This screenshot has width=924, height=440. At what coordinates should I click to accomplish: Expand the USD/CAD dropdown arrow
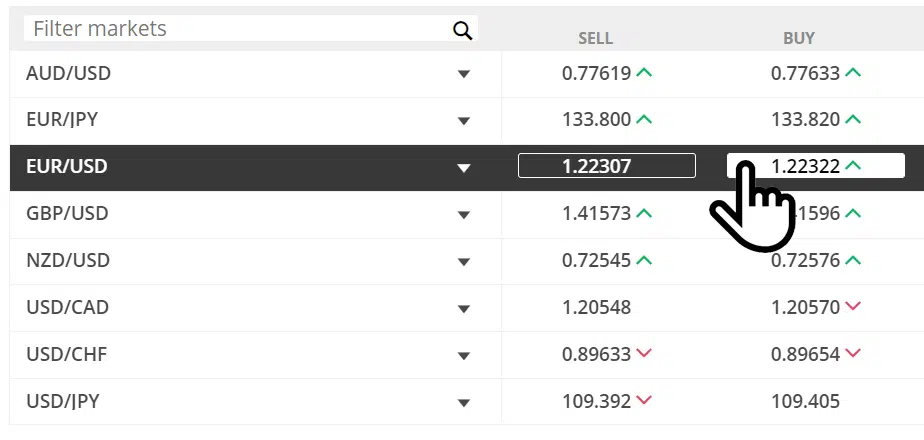coord(464,309)
